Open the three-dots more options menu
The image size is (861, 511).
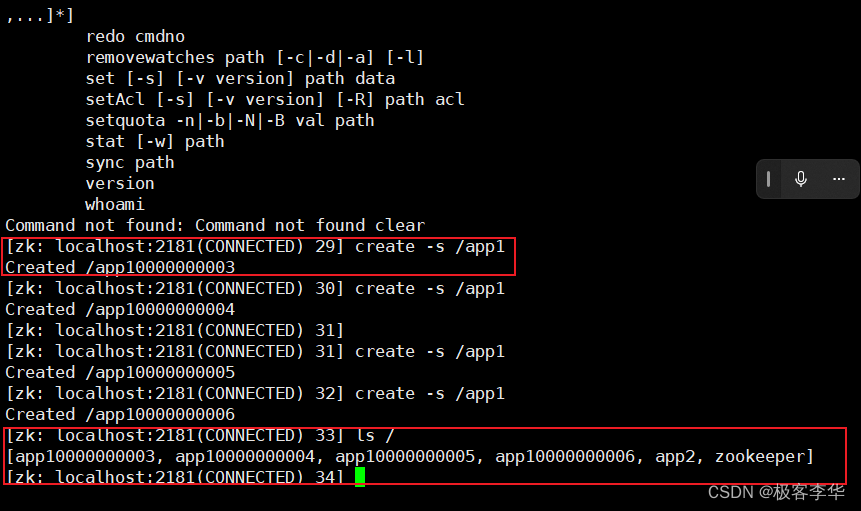[838, 179]
